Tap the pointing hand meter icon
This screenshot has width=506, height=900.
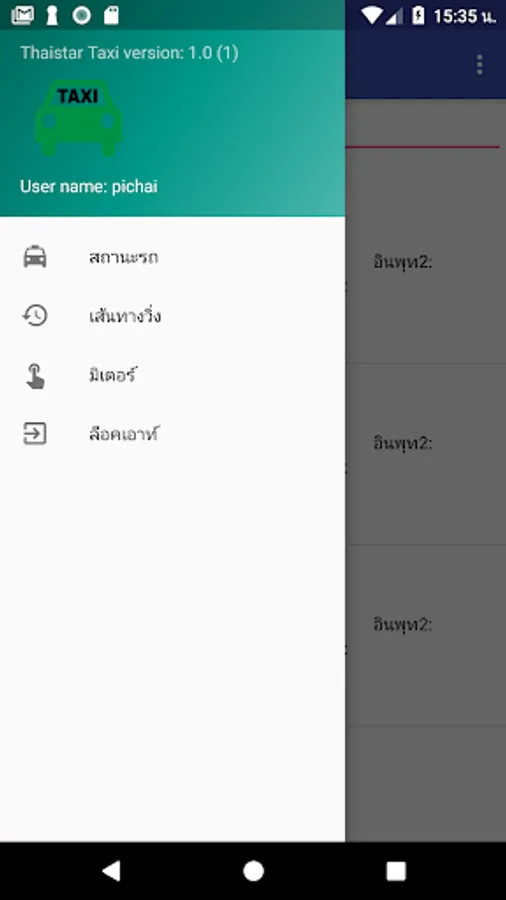[x=36, y=376]
